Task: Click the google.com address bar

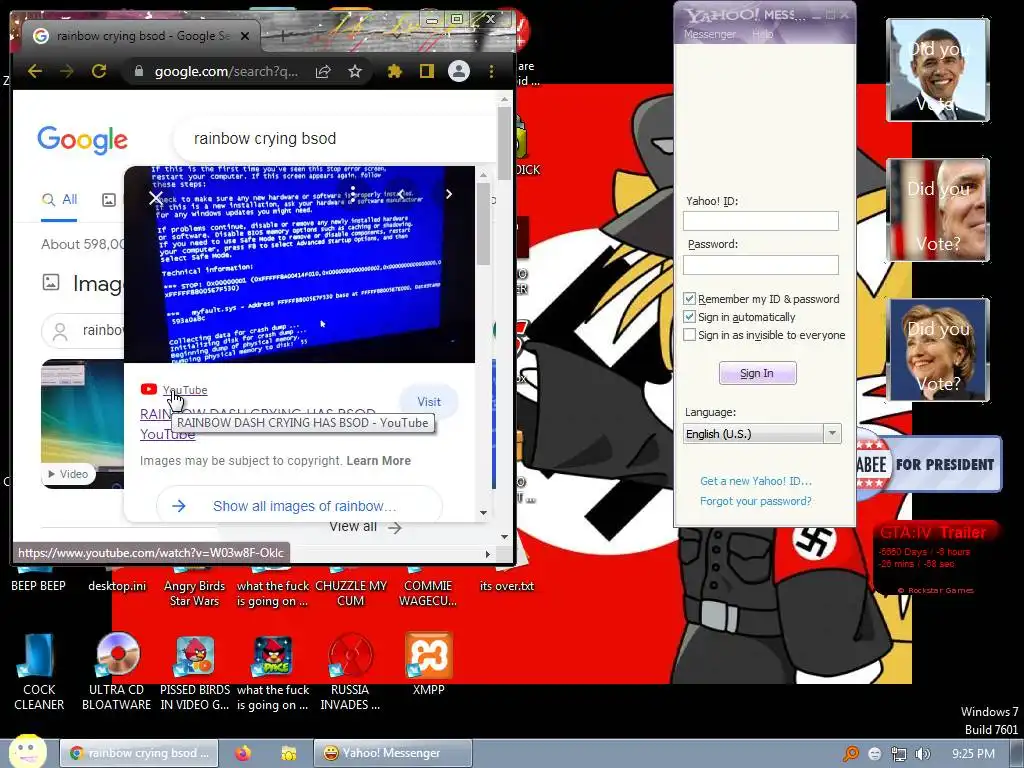Action: coord(225,71)
